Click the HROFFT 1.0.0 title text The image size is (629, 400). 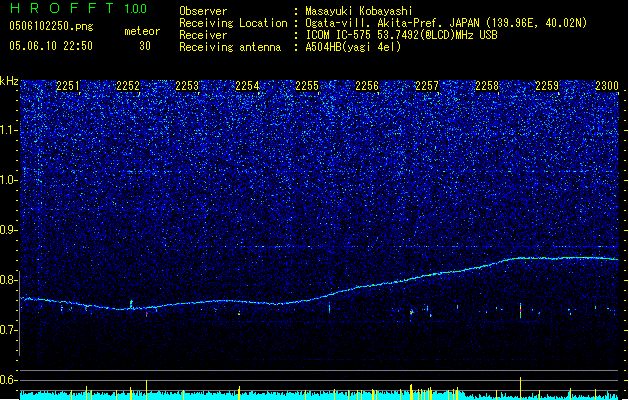click(x=79, y=8)
